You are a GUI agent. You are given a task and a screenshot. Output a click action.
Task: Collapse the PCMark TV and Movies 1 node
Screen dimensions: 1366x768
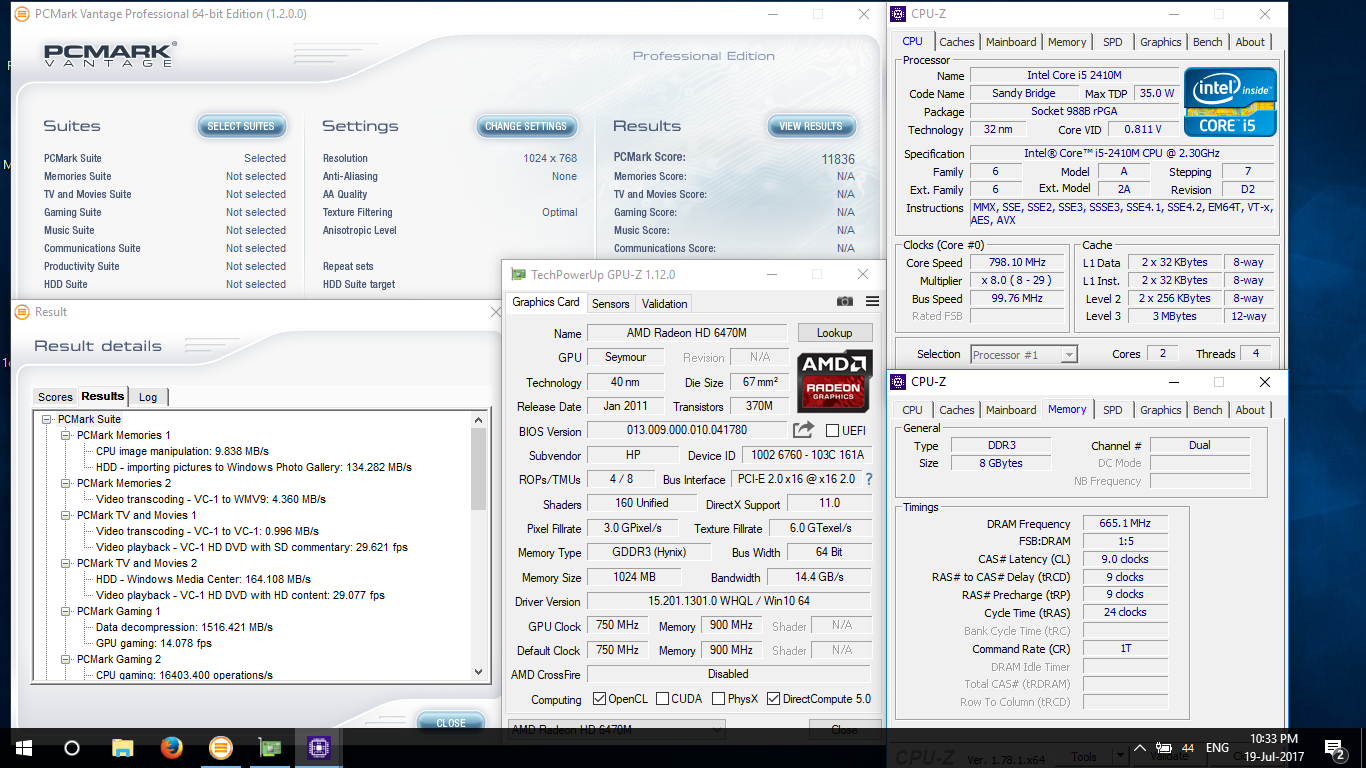[66, 515]
